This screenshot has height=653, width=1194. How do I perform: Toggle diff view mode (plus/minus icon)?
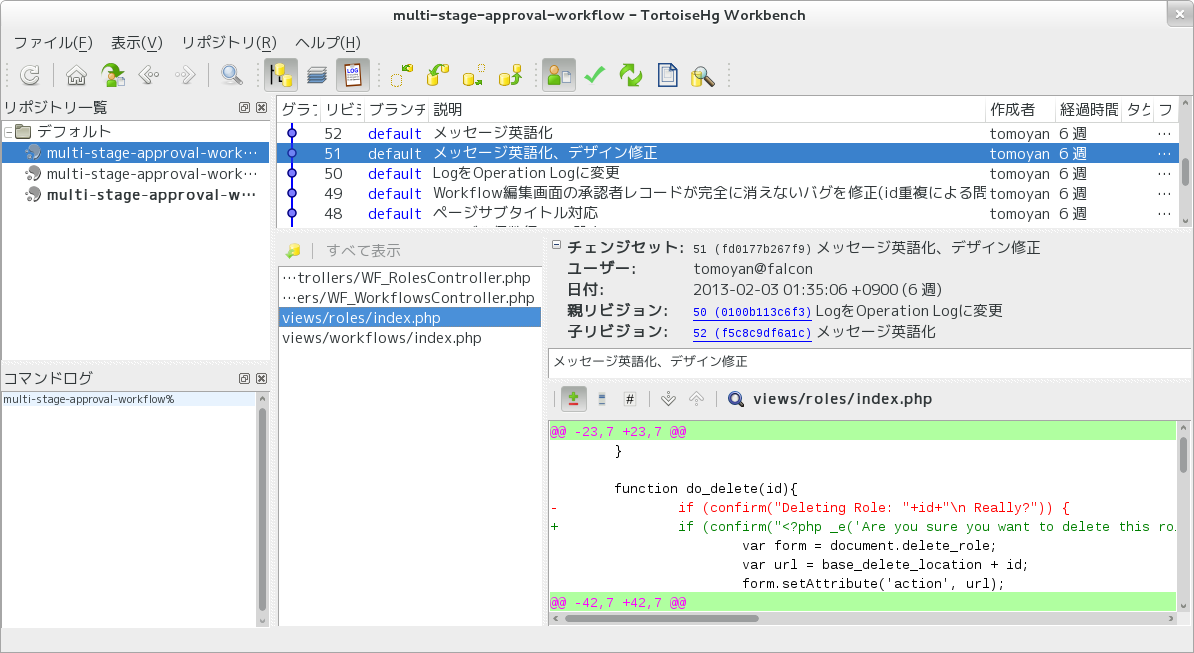573,399
